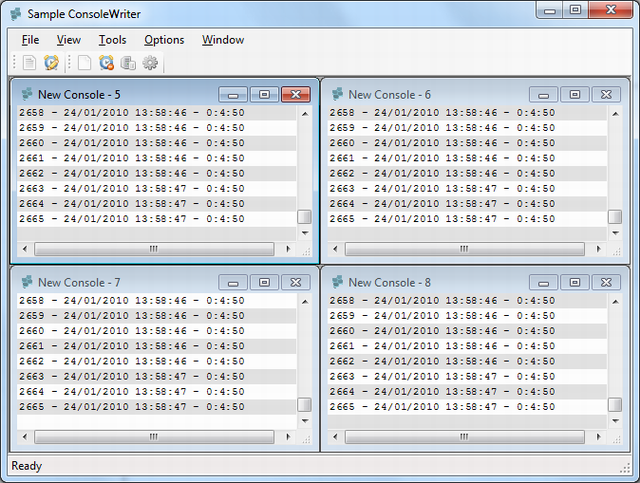Click the scroll-right arrow in New Console - 7
Image resolution: width=640 pixels, height=483 pixels.
288,437
